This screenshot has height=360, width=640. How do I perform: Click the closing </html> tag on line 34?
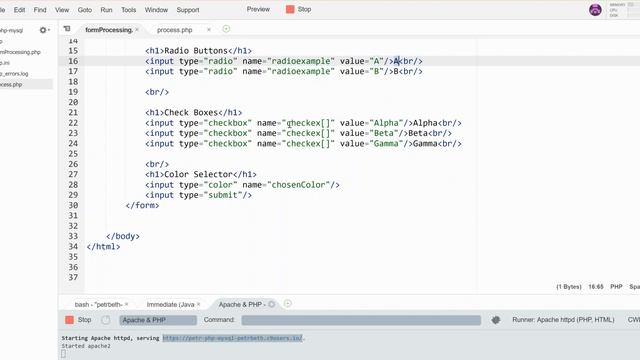tap(103, 247)
